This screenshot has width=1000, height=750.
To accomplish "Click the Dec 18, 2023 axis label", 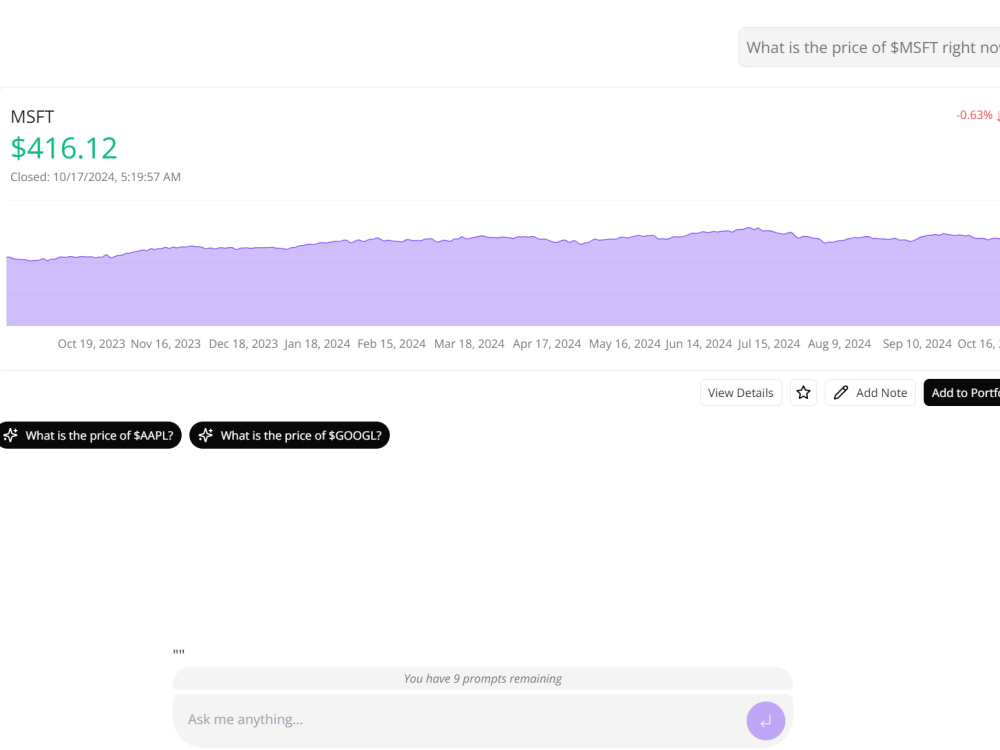I will [244, 344].
